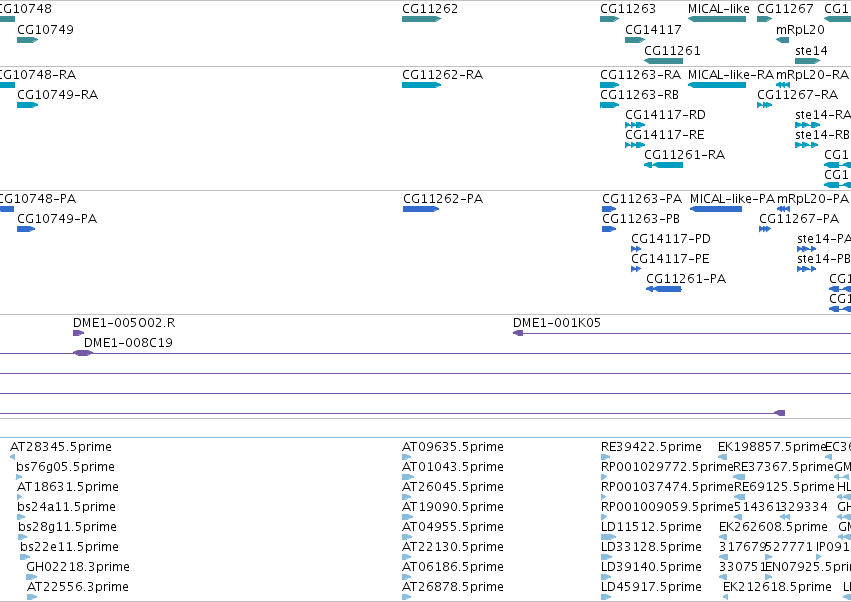This screenshot has height=602, width=851.
Task: Click the CG11262-RA transcript bar
Action: tap(421, 85)
